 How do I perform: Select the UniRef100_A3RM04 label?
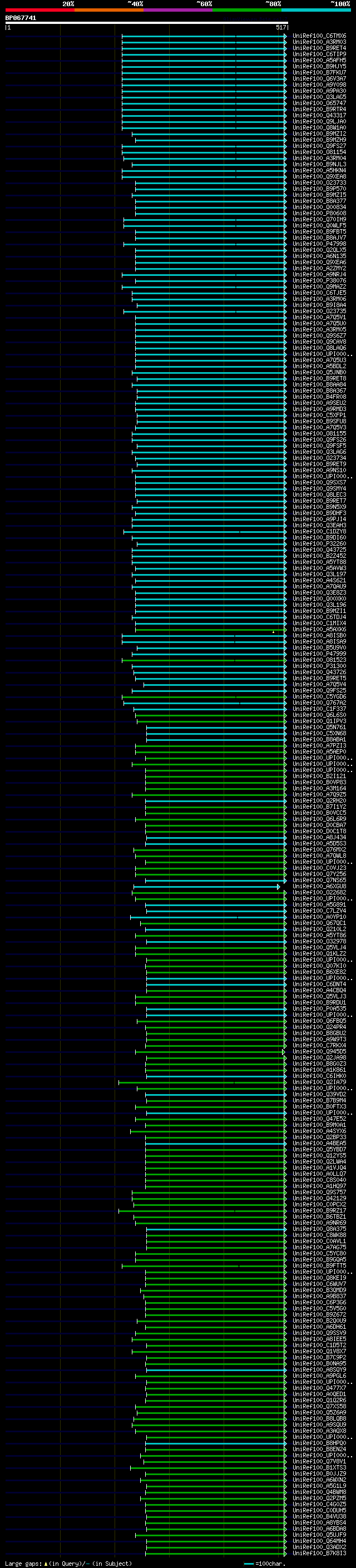click(319, 159)
